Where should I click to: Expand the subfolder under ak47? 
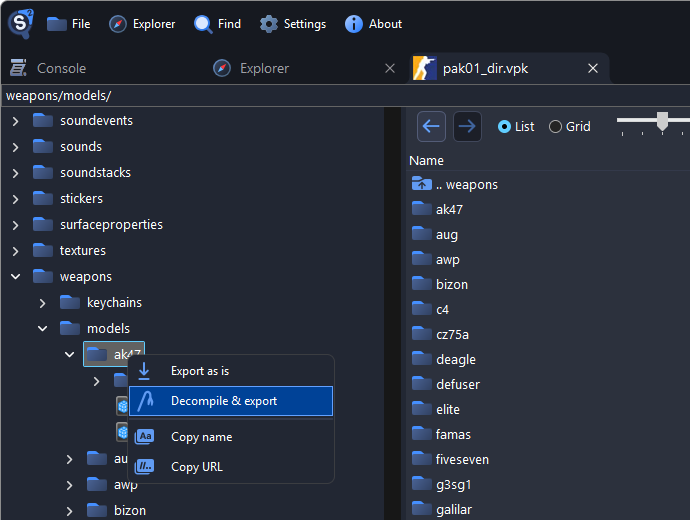pos(96,381)
